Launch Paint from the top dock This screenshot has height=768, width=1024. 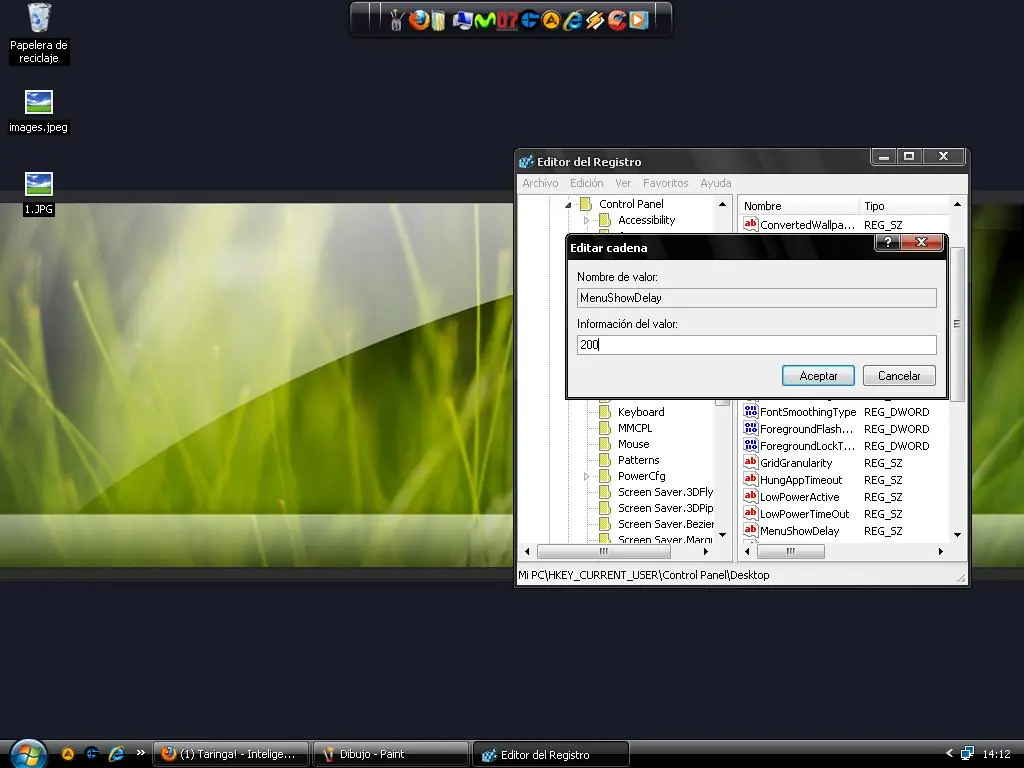coord(396,20)
